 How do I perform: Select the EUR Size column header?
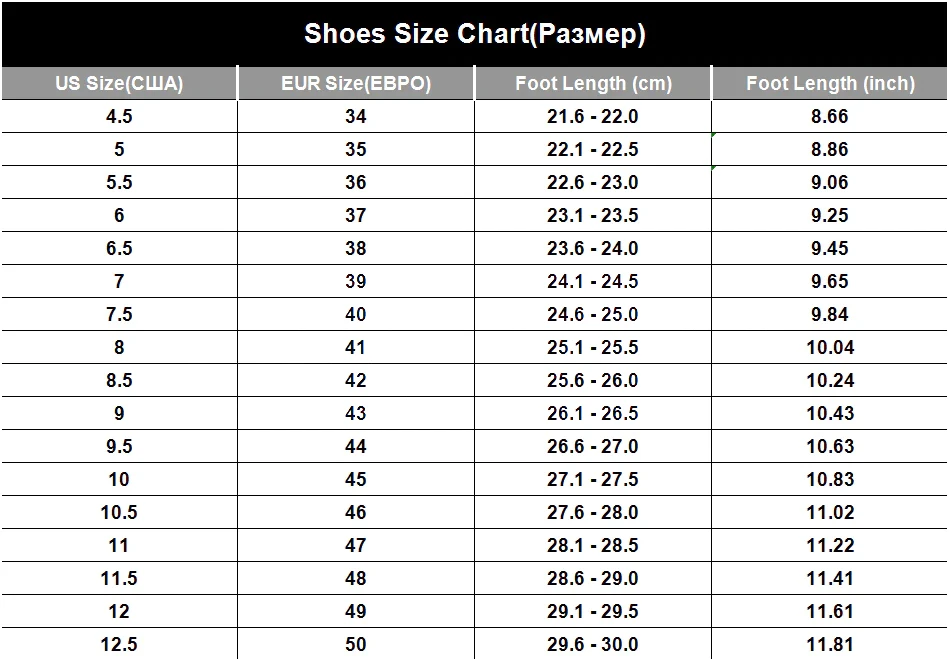pyautogui.click(x=356, y=83)
